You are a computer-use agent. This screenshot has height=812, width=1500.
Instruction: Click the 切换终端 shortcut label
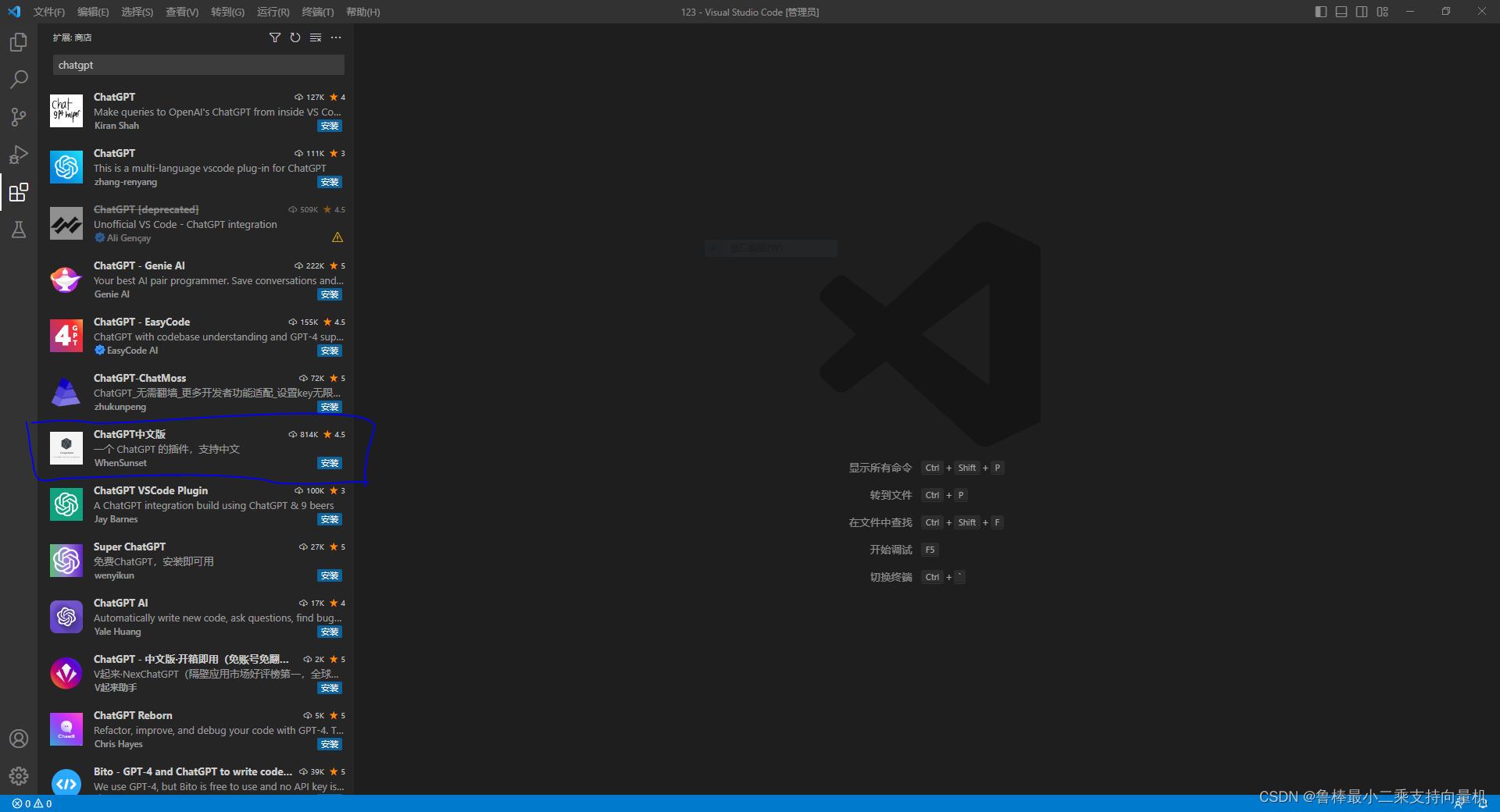891,577
